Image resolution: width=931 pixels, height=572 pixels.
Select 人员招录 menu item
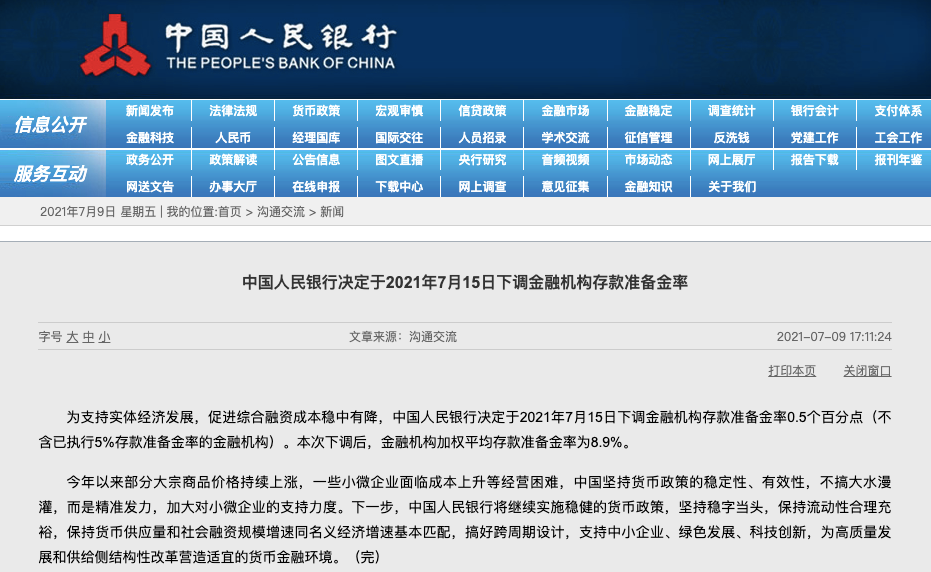482,138
